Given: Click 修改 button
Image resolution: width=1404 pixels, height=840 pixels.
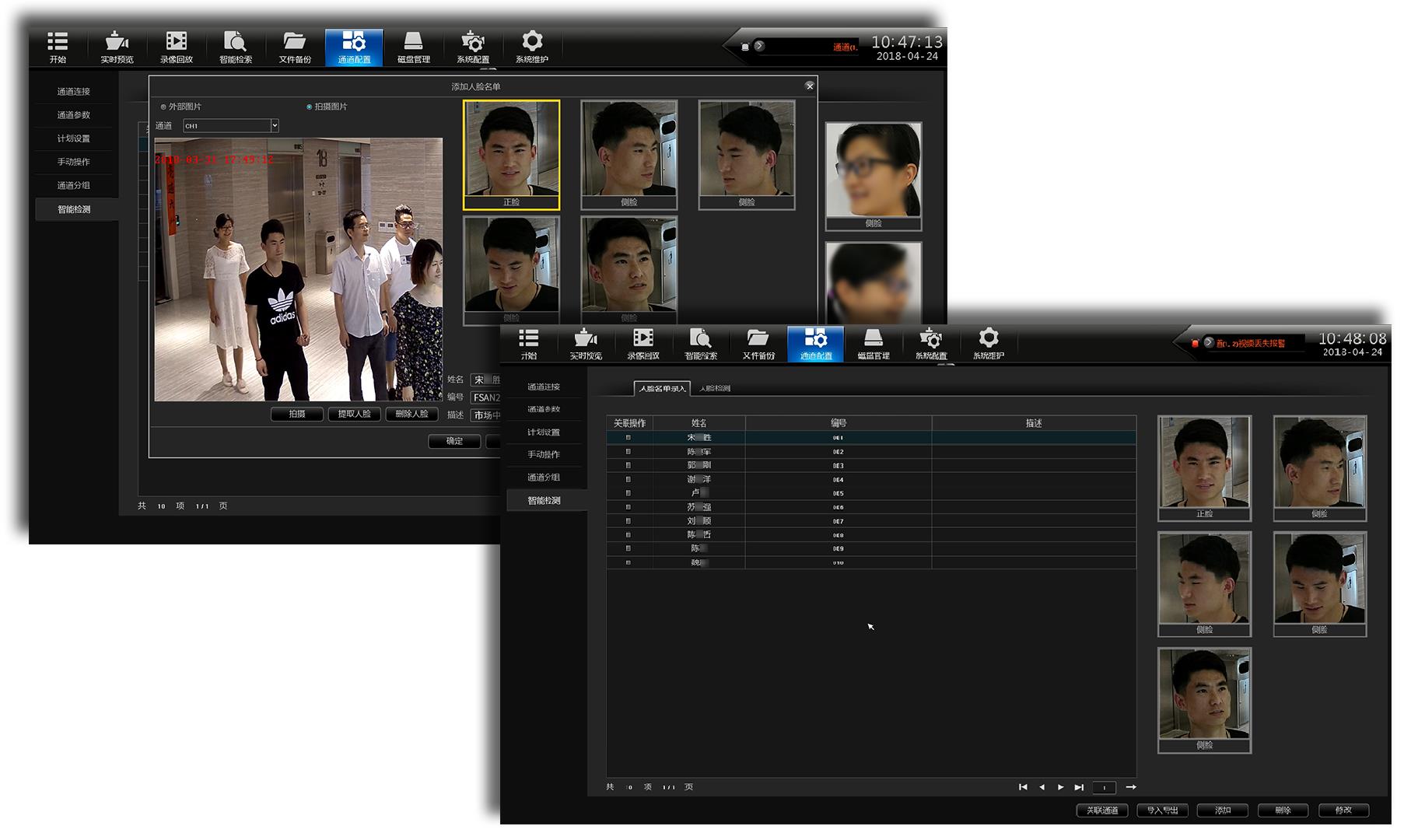Looking at the screenshot, I should [1344, 810].
